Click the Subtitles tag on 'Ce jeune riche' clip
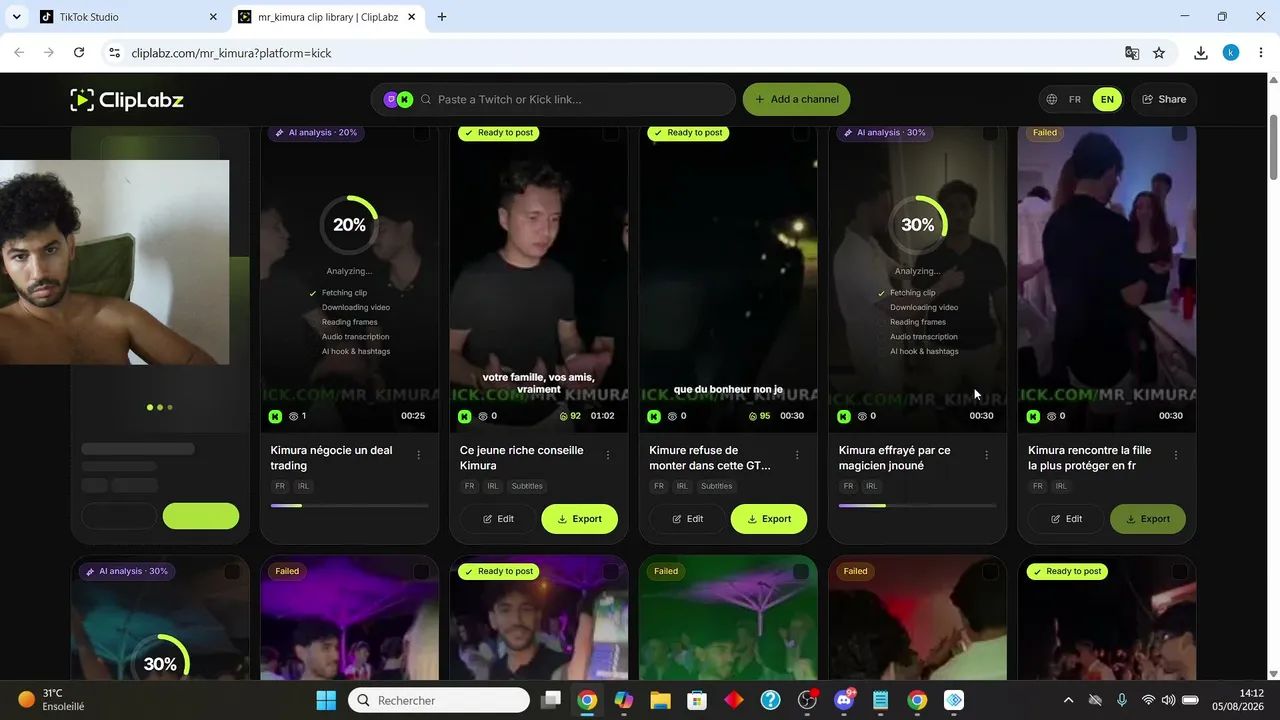This screenshot has width=1280, height=720. tap(527, 486)
